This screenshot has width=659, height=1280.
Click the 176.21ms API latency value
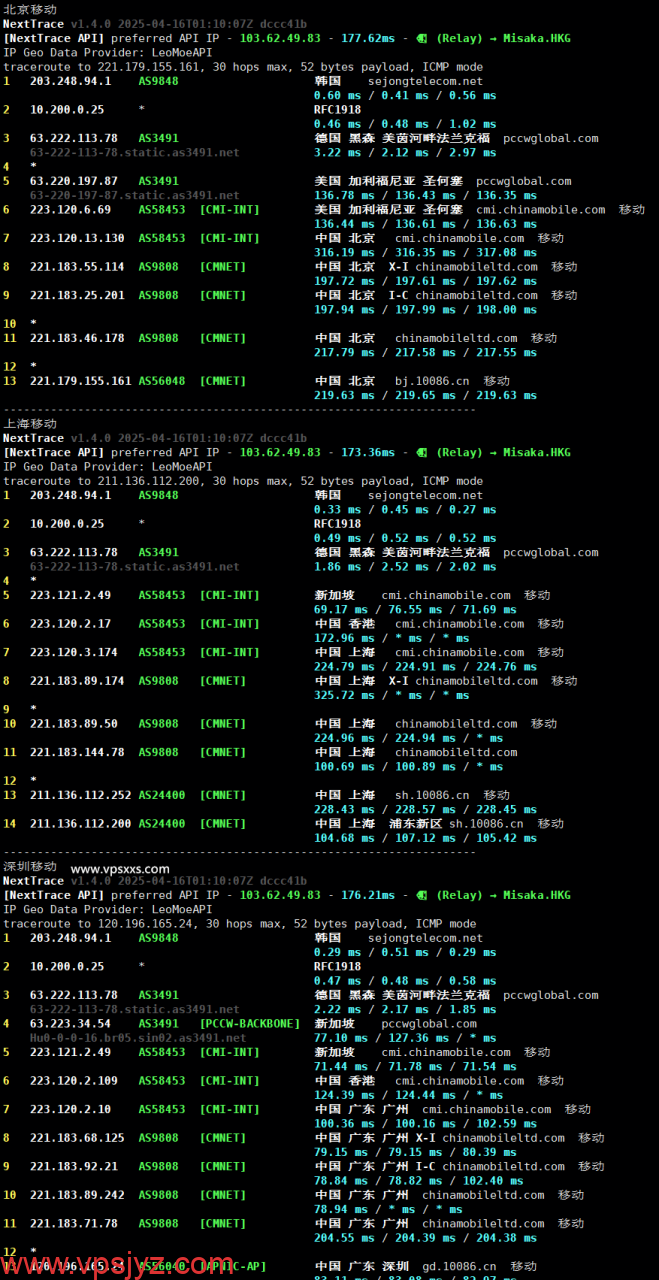point(368,895)
